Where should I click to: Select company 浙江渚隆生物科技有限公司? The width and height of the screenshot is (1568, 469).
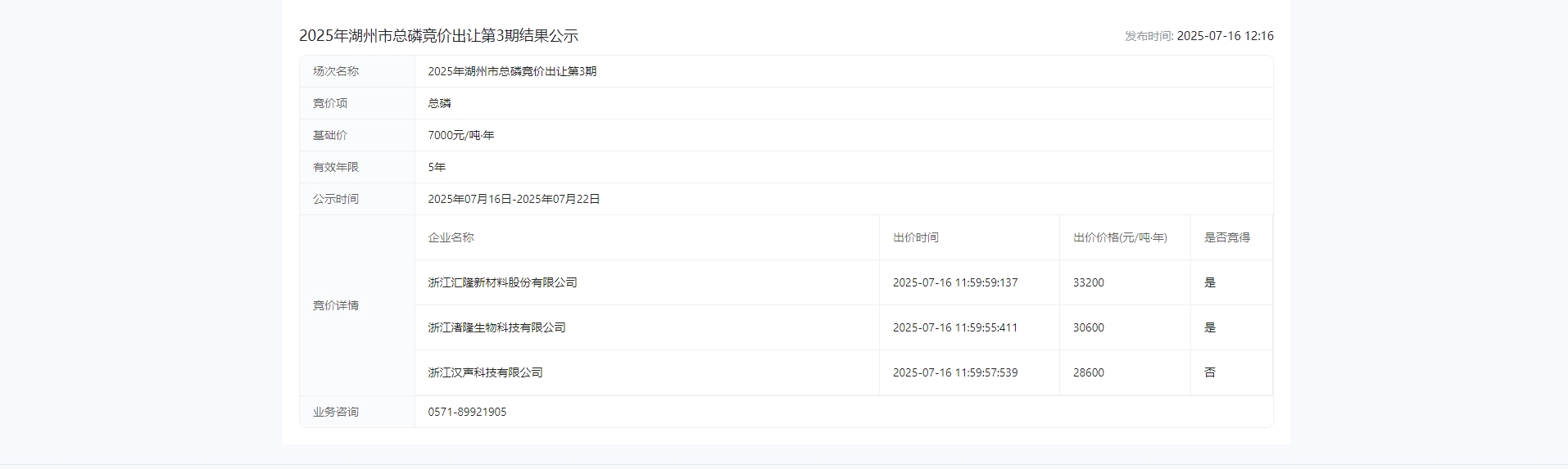496,327
